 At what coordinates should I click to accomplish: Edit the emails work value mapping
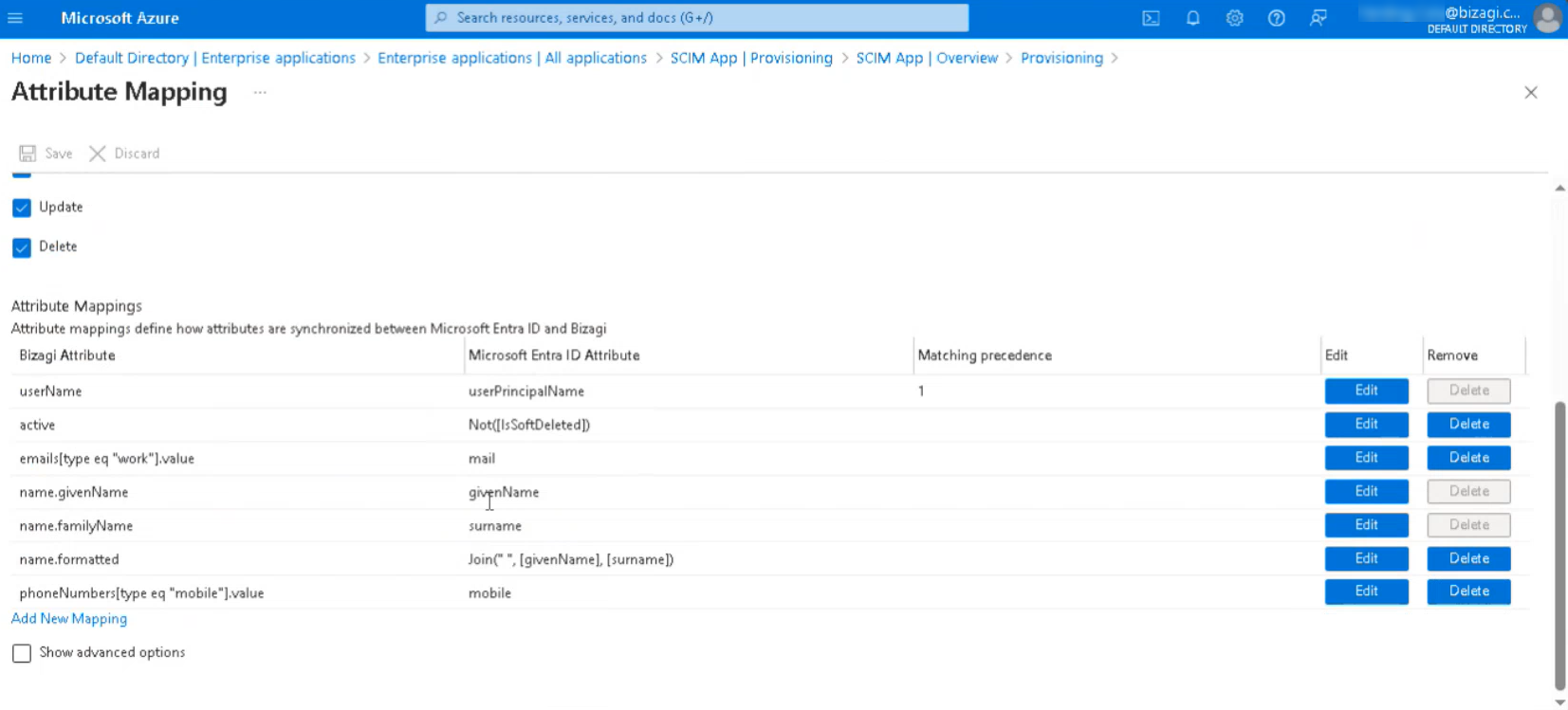[x=1366, y=458]
